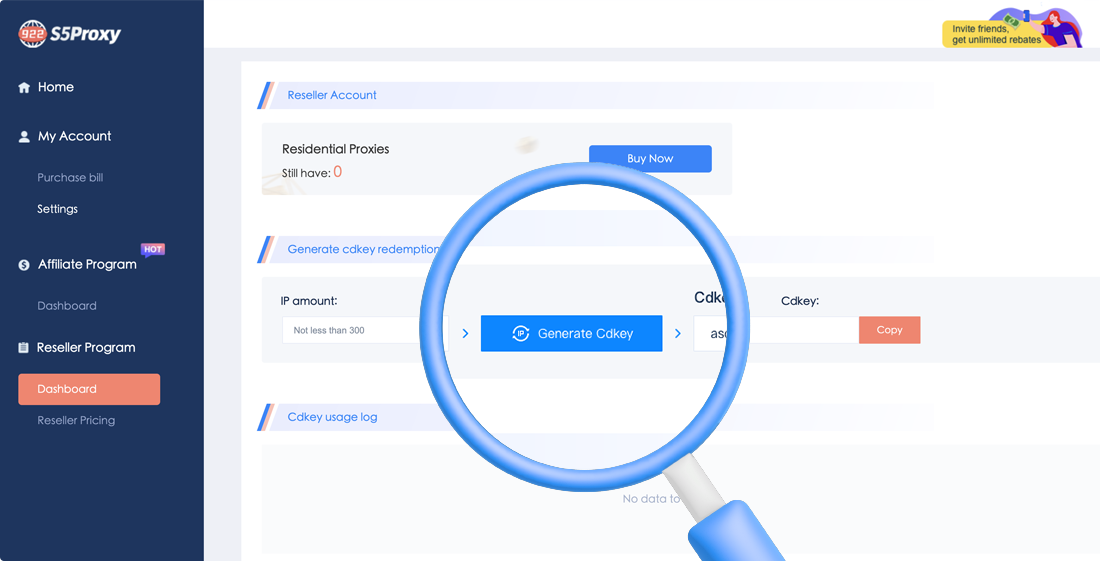This screenshot has width=1100, height=561.
Task: Go to account Settings
Action: [57, 209]
